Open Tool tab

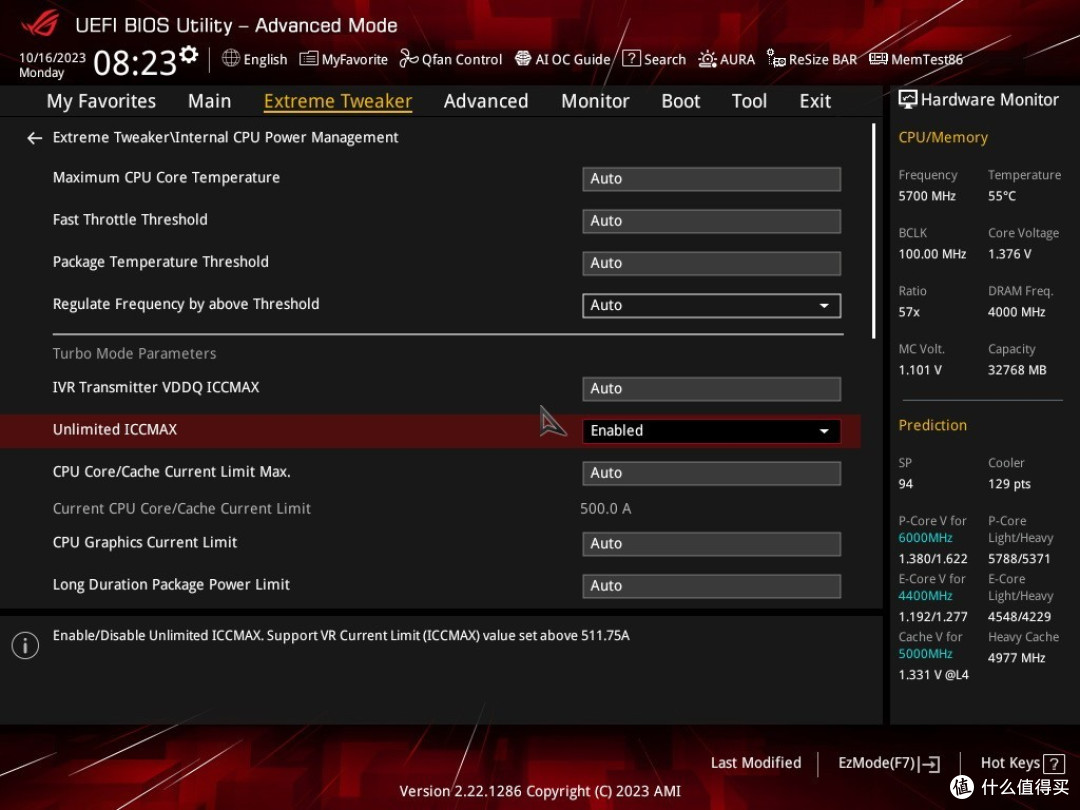(x=749, y=101)
